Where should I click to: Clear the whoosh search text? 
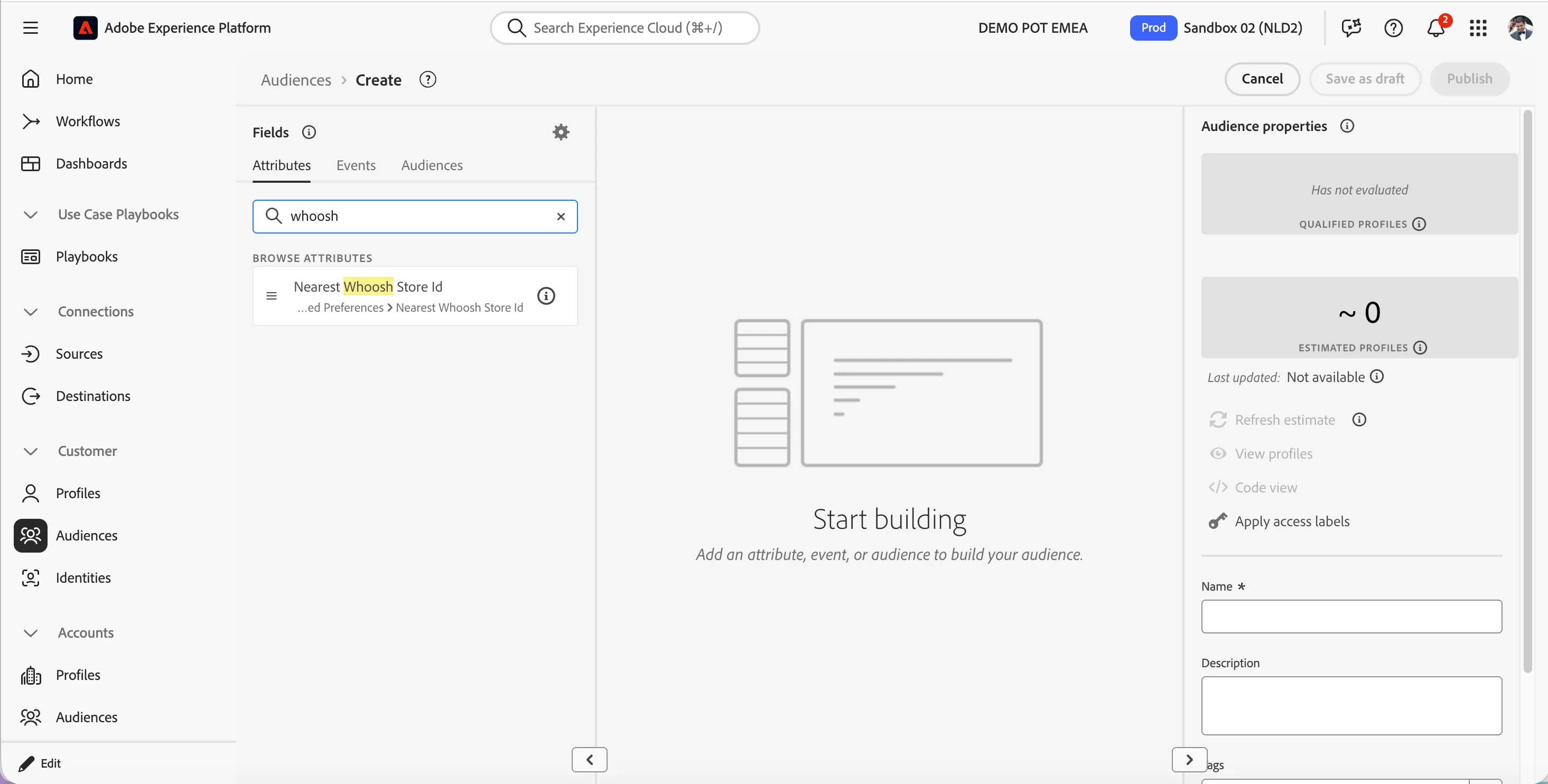[x=561, y=216]
